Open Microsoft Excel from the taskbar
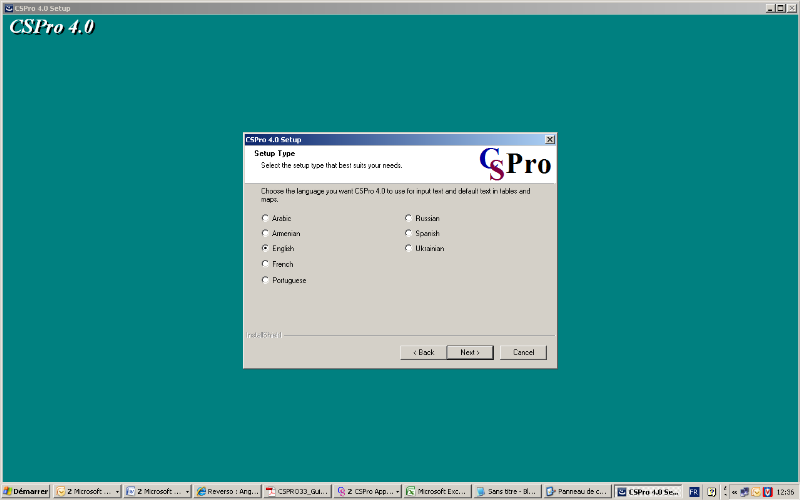Viewport: 800px width, 500px height. click(x=436, y=491)
